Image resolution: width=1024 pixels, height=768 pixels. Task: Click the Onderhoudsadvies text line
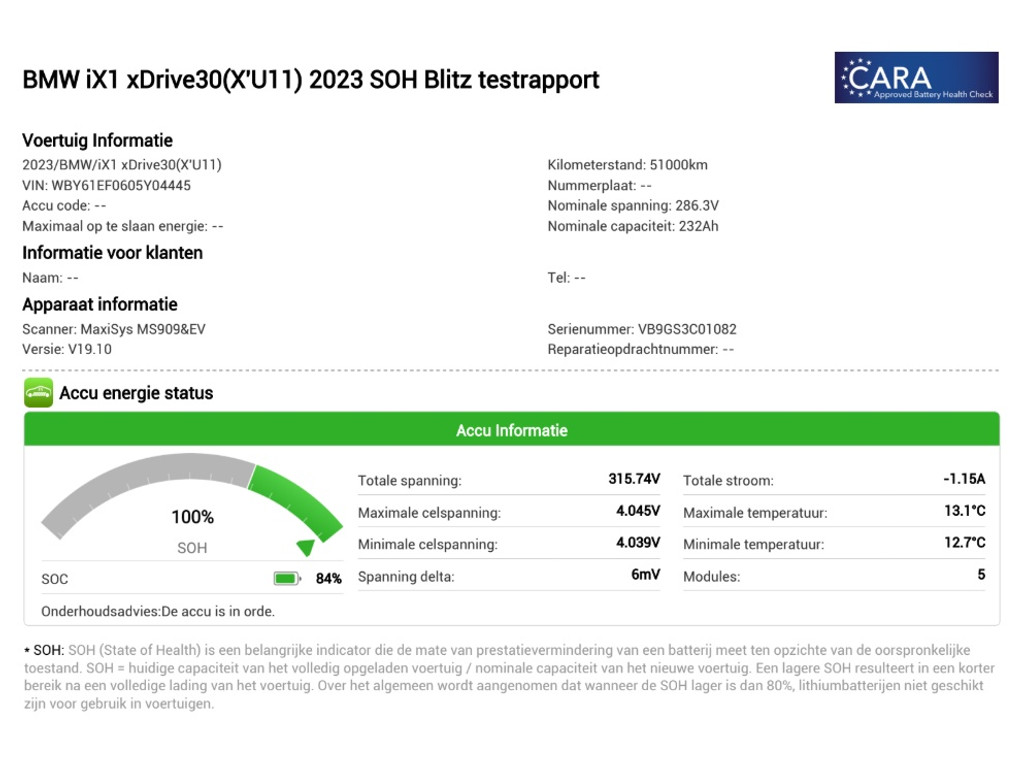click(158, 611)
